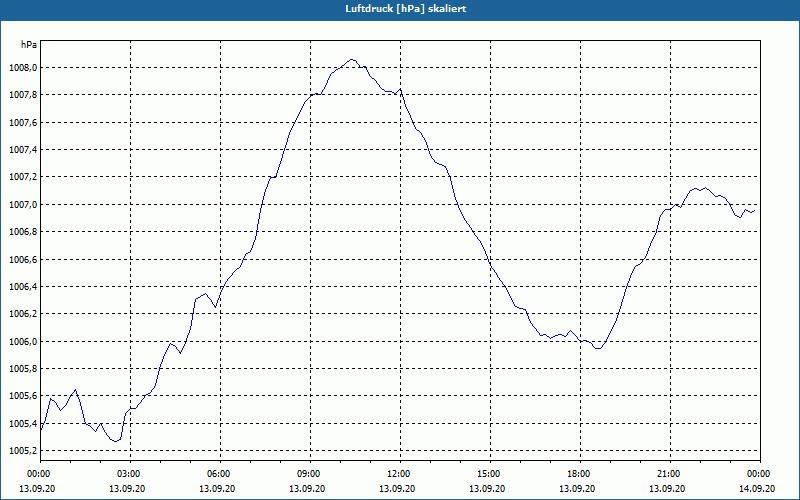Screen dimensions: 800x500
Task: Click the 1005,2 y-axis label
Action: 22,451
